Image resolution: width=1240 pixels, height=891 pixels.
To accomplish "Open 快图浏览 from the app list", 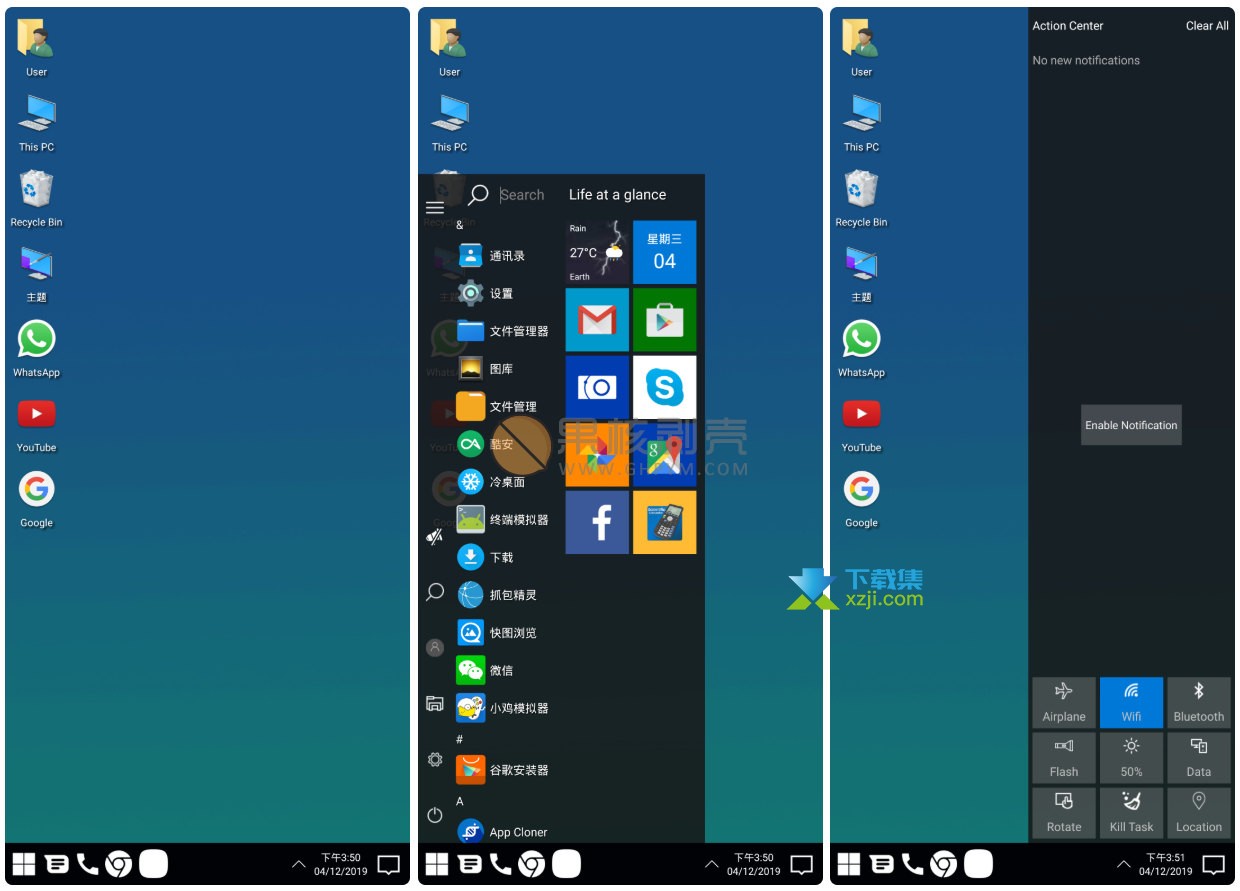I will point(498,632).
